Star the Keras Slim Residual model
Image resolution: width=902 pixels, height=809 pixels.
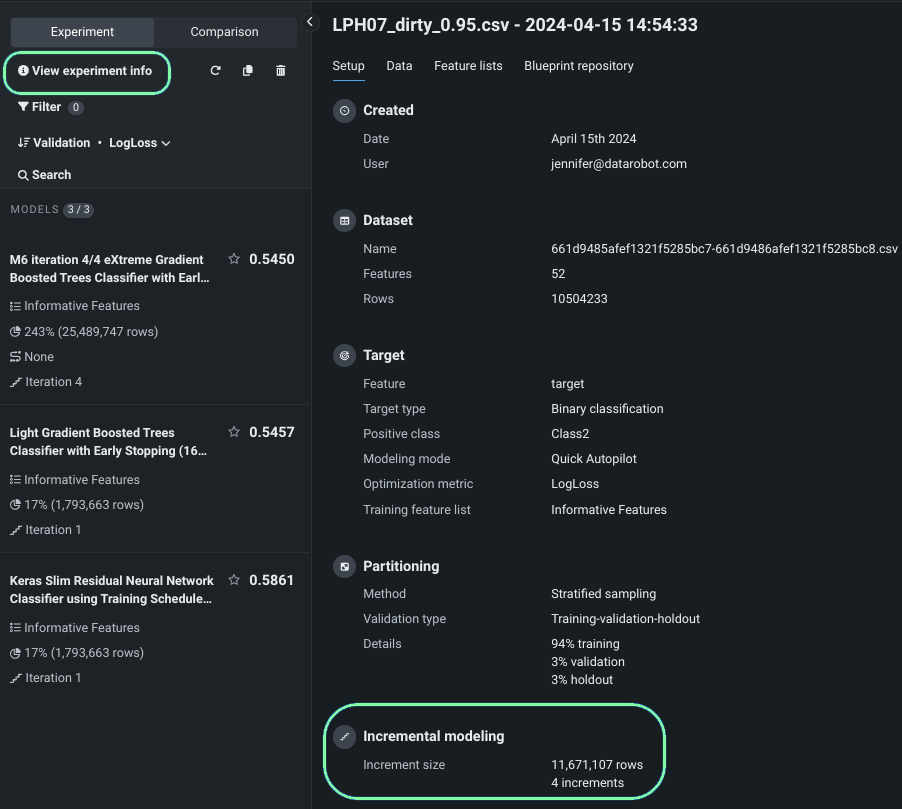[x=234, y=580]
